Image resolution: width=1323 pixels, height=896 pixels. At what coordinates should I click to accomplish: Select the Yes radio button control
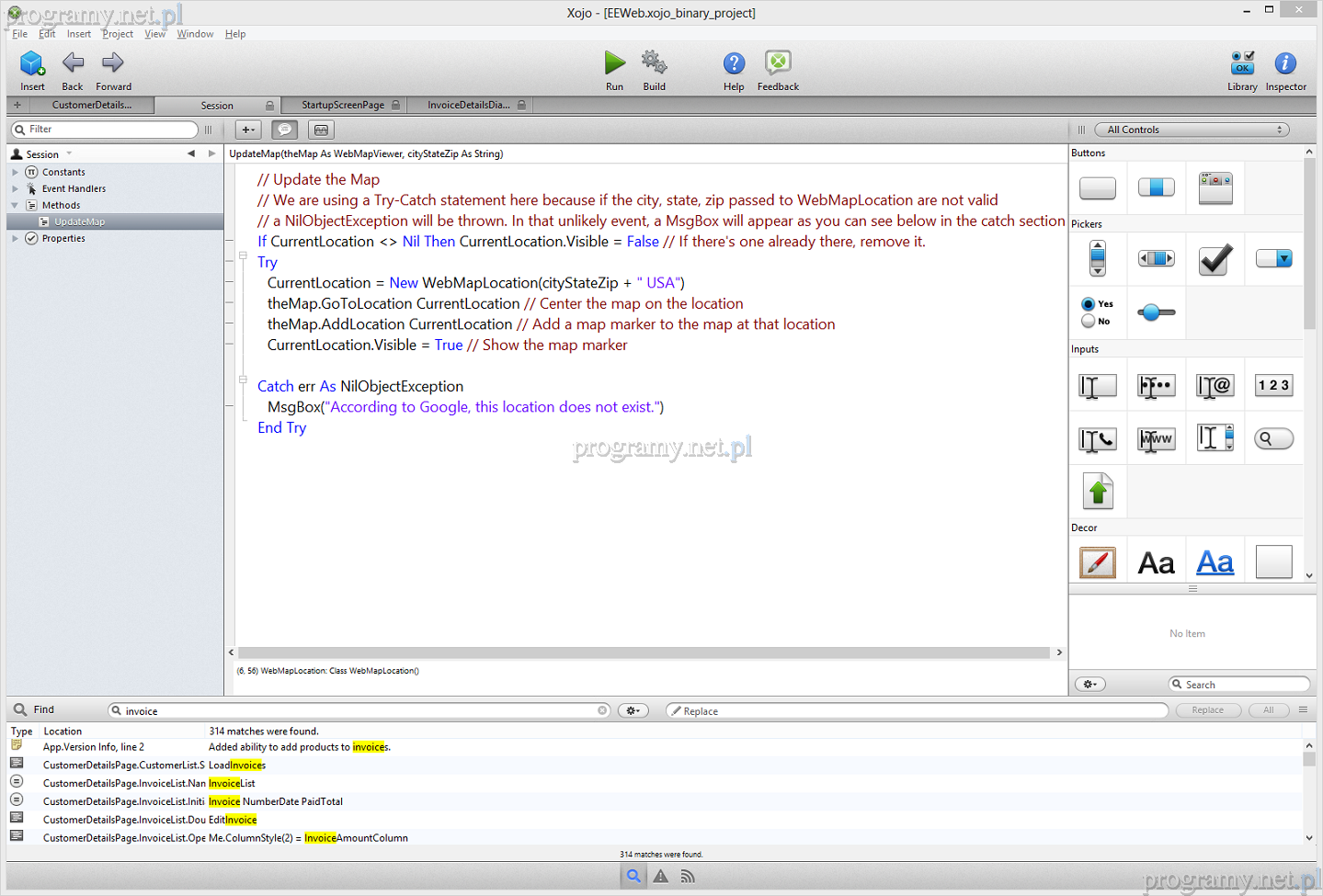tap(1089, 304)
